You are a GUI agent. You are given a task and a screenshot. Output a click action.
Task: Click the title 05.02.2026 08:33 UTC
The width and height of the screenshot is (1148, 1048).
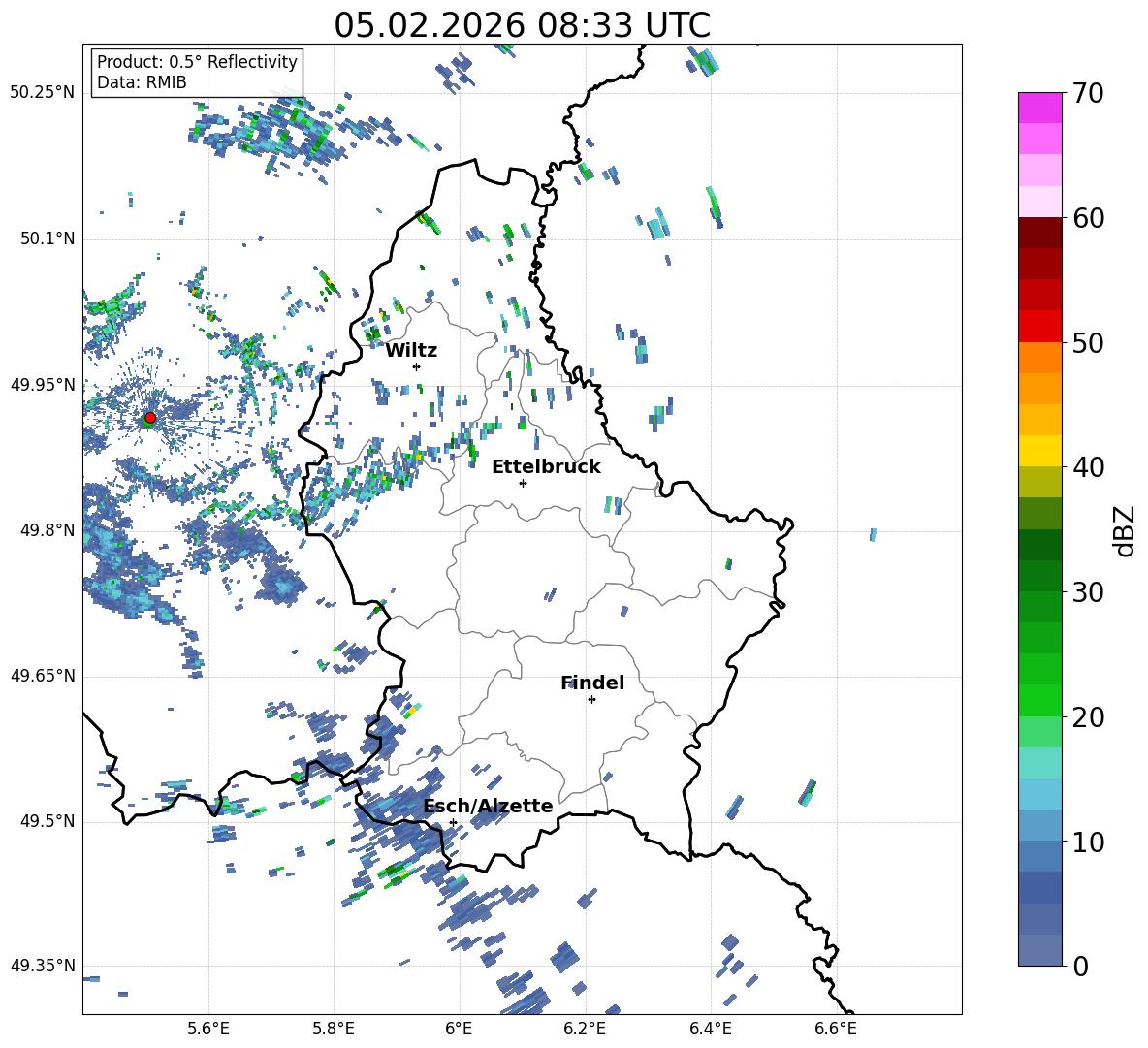coord(522,25)
